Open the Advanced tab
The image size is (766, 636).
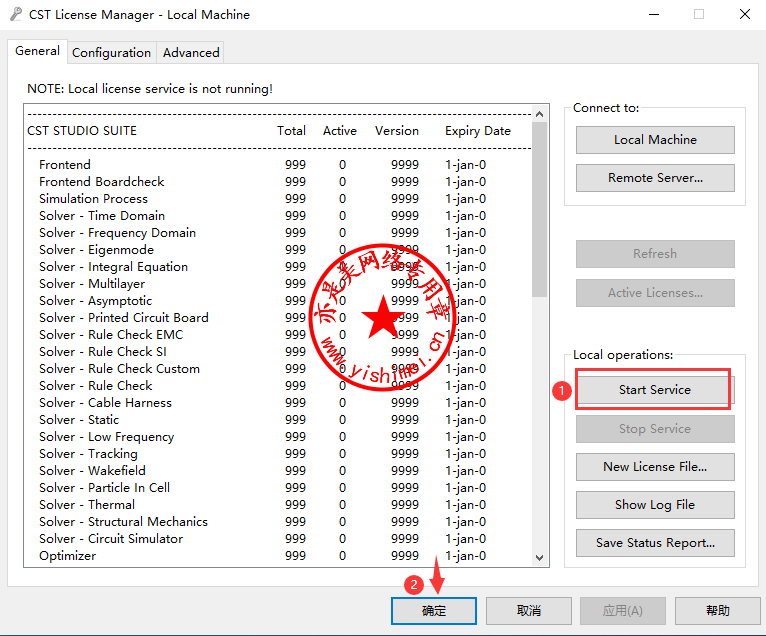[x=191, y=53]
